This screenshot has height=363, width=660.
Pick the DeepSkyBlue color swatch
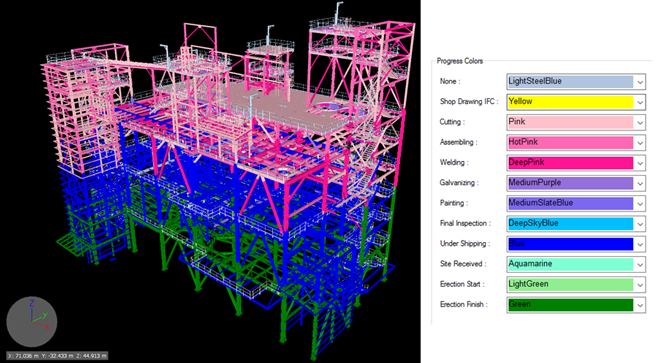pyautogui.click(x=570, y=223)
